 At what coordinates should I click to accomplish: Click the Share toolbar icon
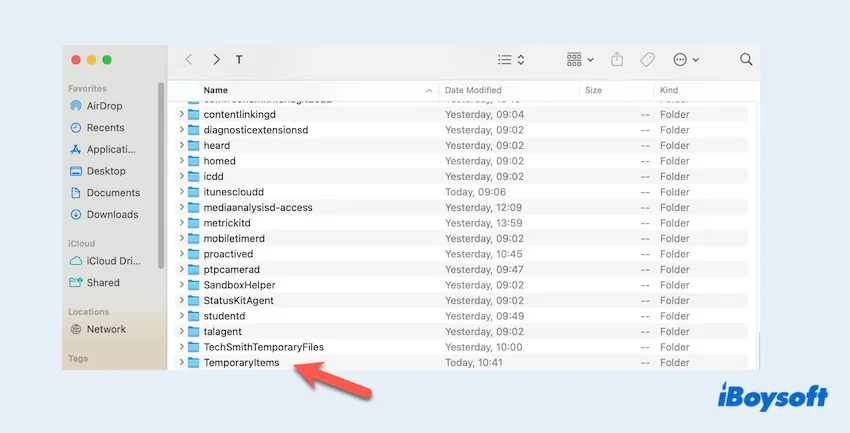617,60
